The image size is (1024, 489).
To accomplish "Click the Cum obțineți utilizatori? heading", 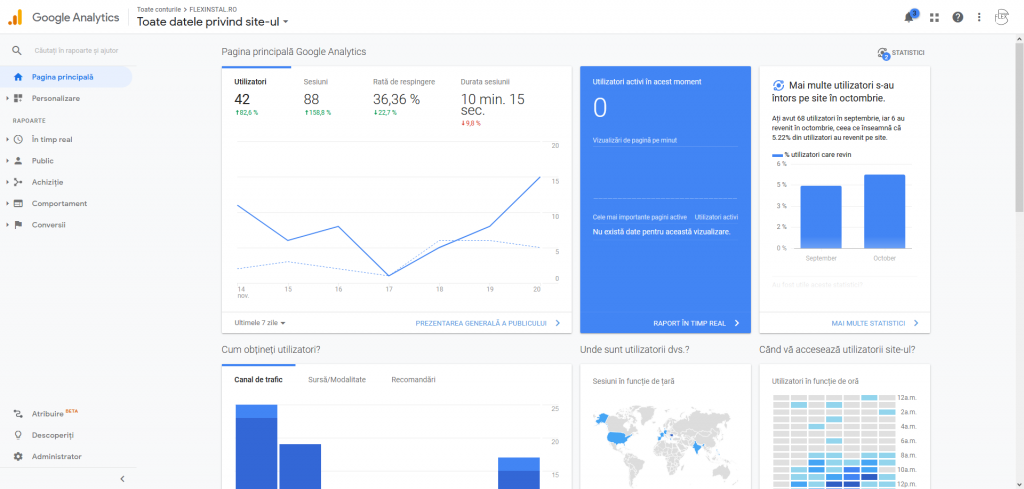I will point(271,350).
